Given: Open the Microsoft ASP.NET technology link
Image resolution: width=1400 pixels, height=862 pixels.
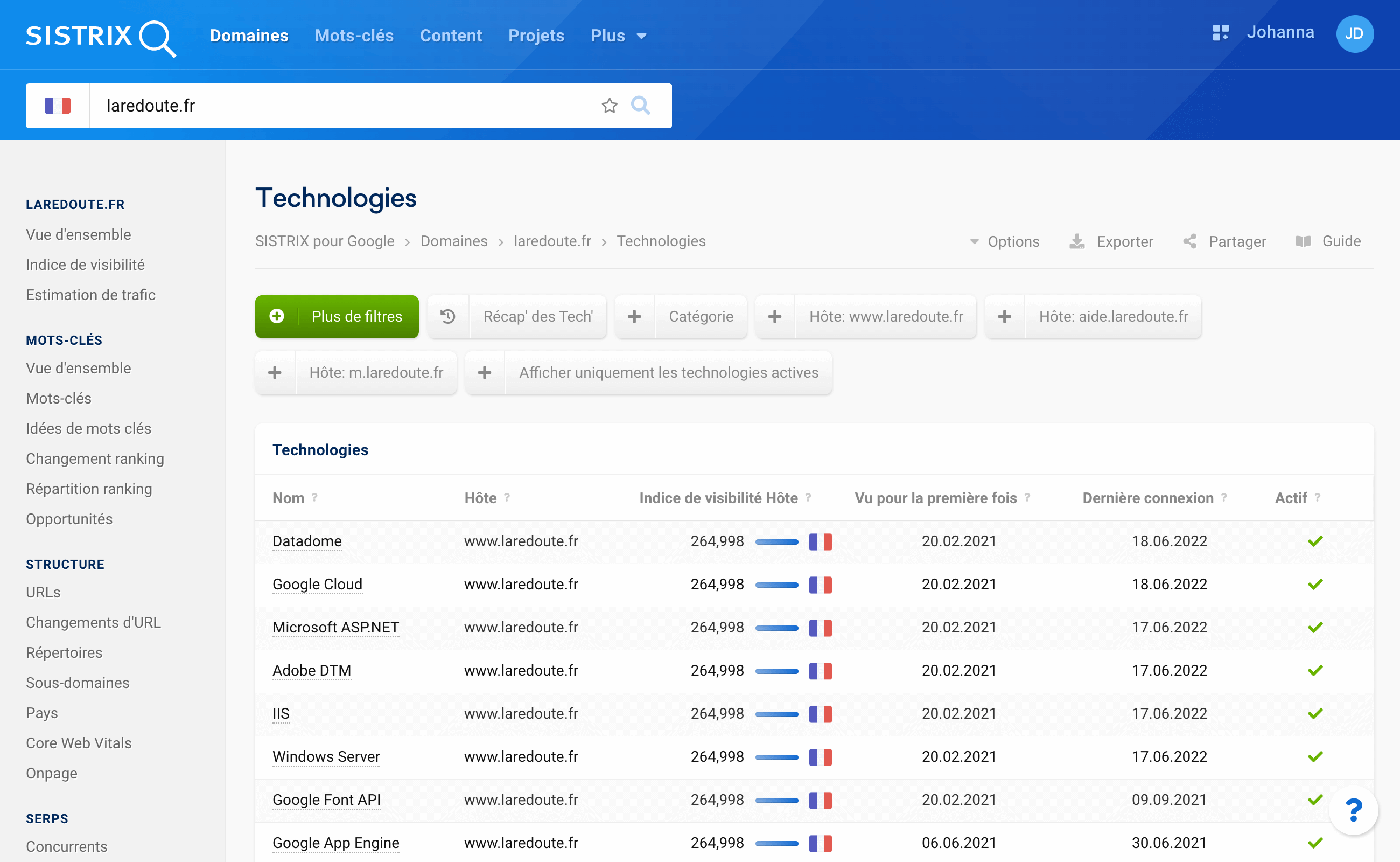Looking at the screenshot, I should (x=335, y=627).
